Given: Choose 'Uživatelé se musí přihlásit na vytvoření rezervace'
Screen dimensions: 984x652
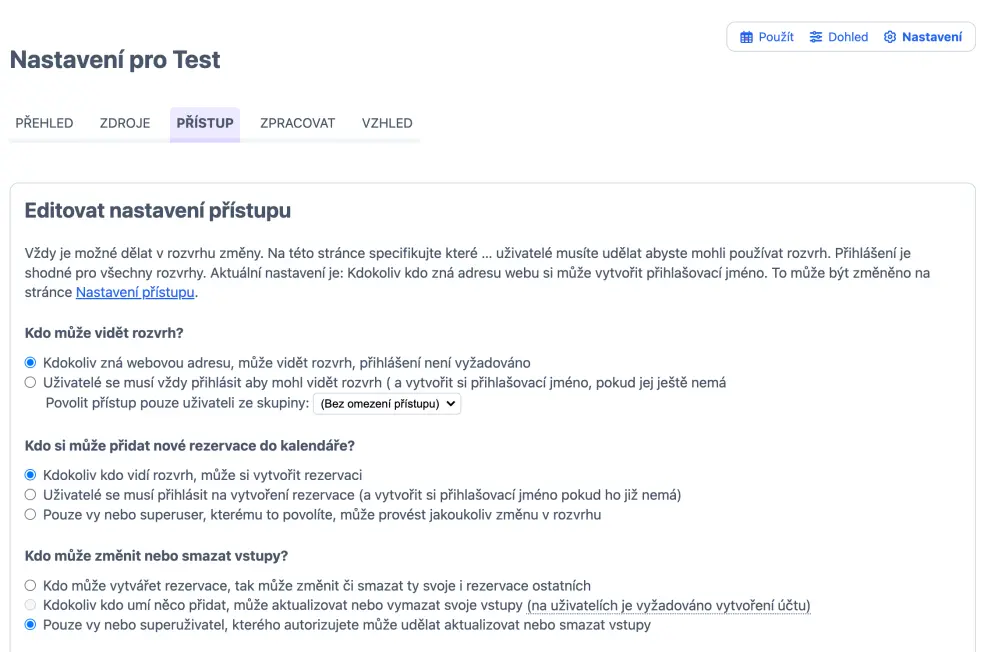Looking at the screenshot, I should [x=31, y=494].
